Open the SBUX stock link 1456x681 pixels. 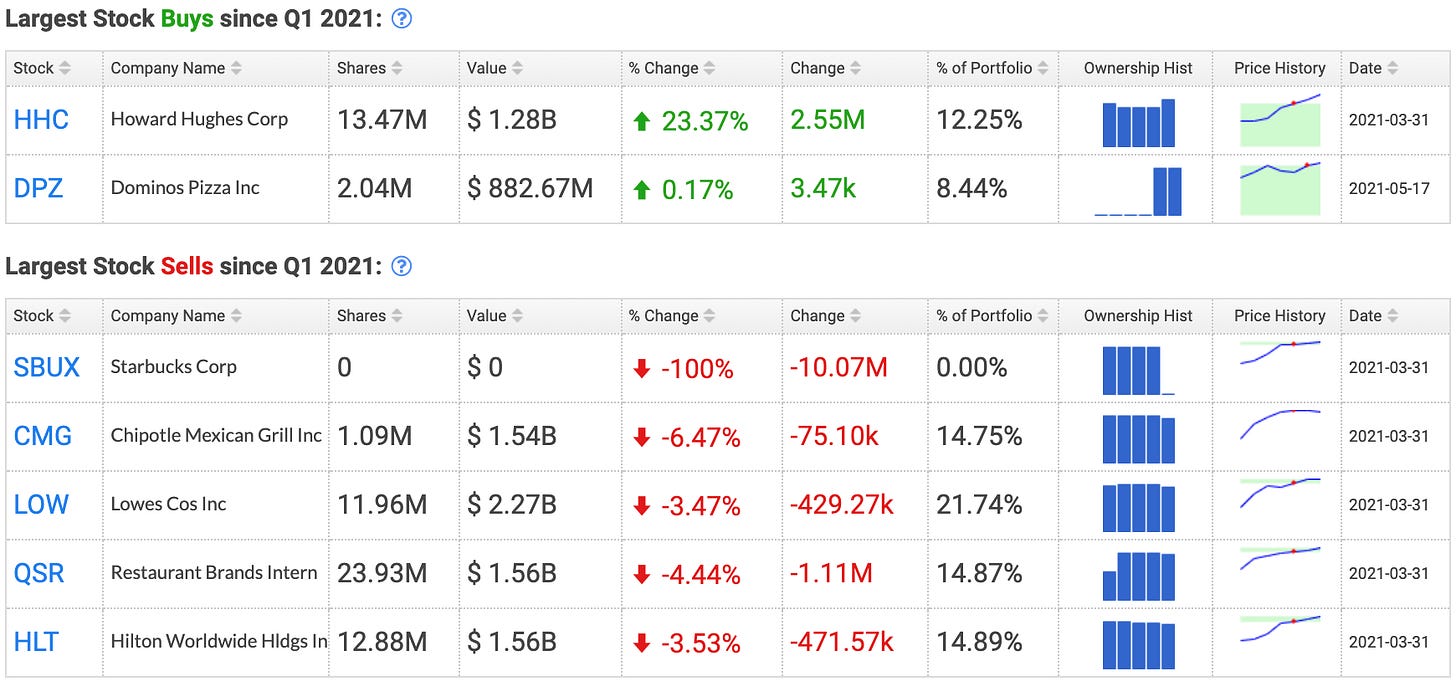click(x=47, y=367)
